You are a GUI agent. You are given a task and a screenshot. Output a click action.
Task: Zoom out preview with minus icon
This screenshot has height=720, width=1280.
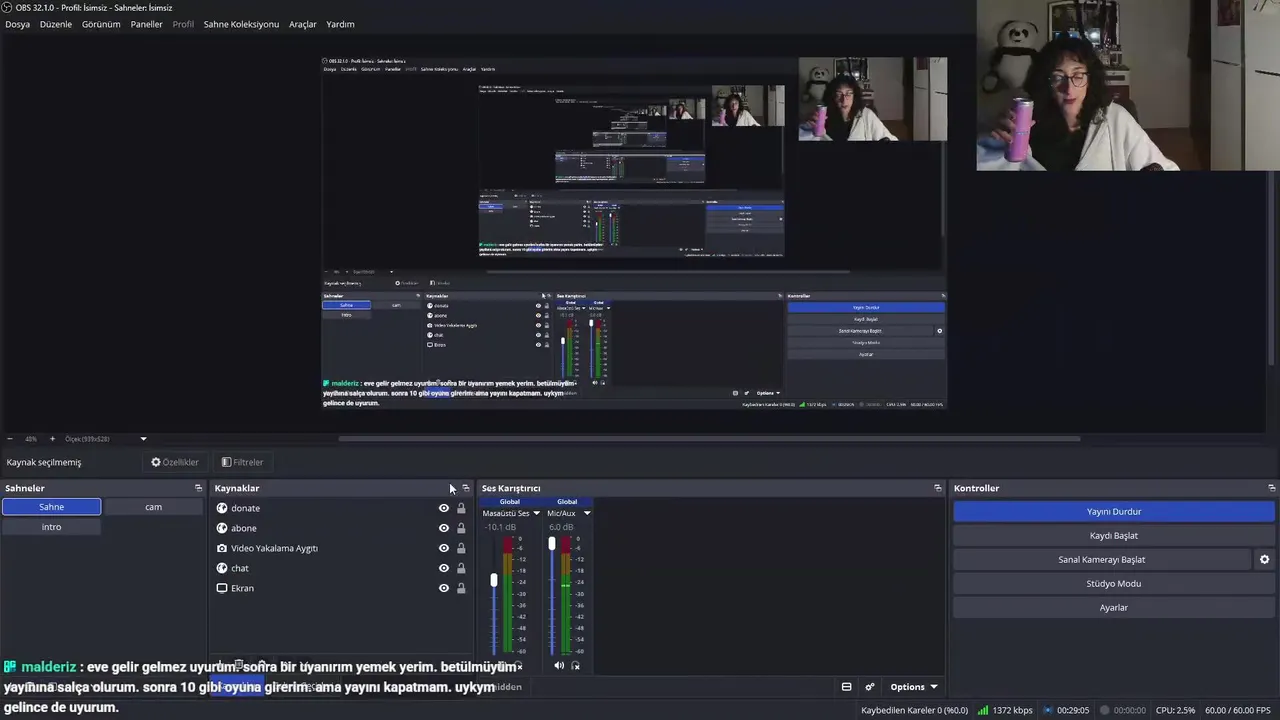pyautogui.click(x=10, y=438)
